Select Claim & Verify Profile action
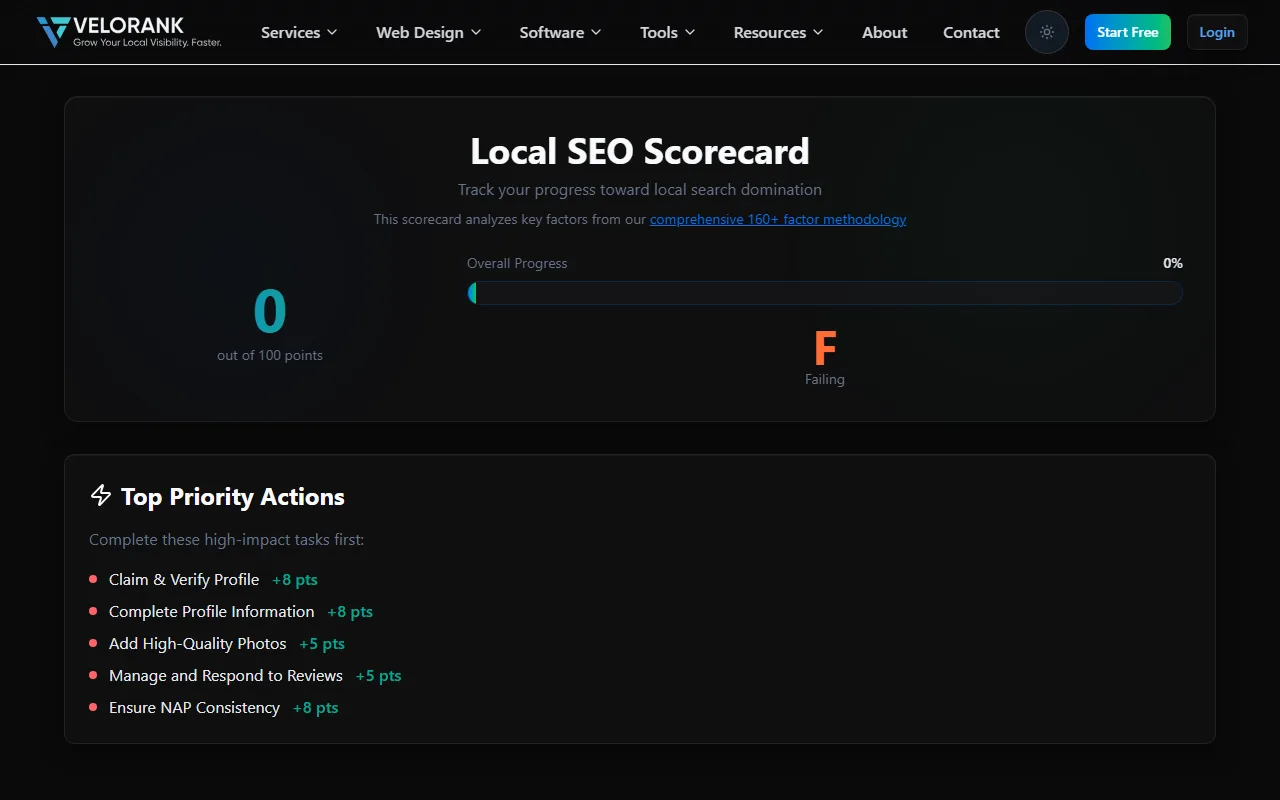 (x=184, y=580)
